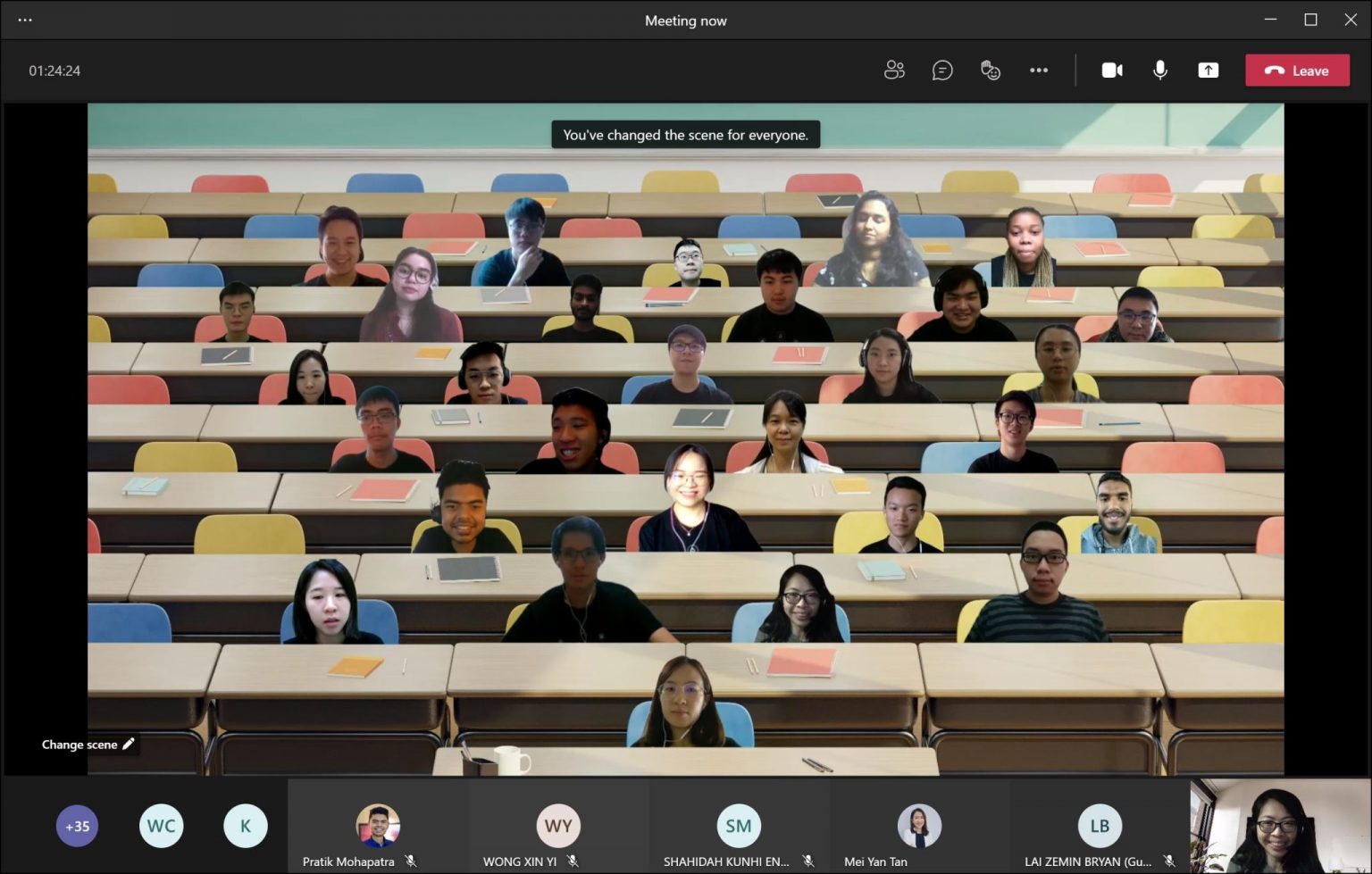Viewport: 1372px width, 874px height.
Task: Expand the +35 hidden participants overflow
Action: [77, 826]
